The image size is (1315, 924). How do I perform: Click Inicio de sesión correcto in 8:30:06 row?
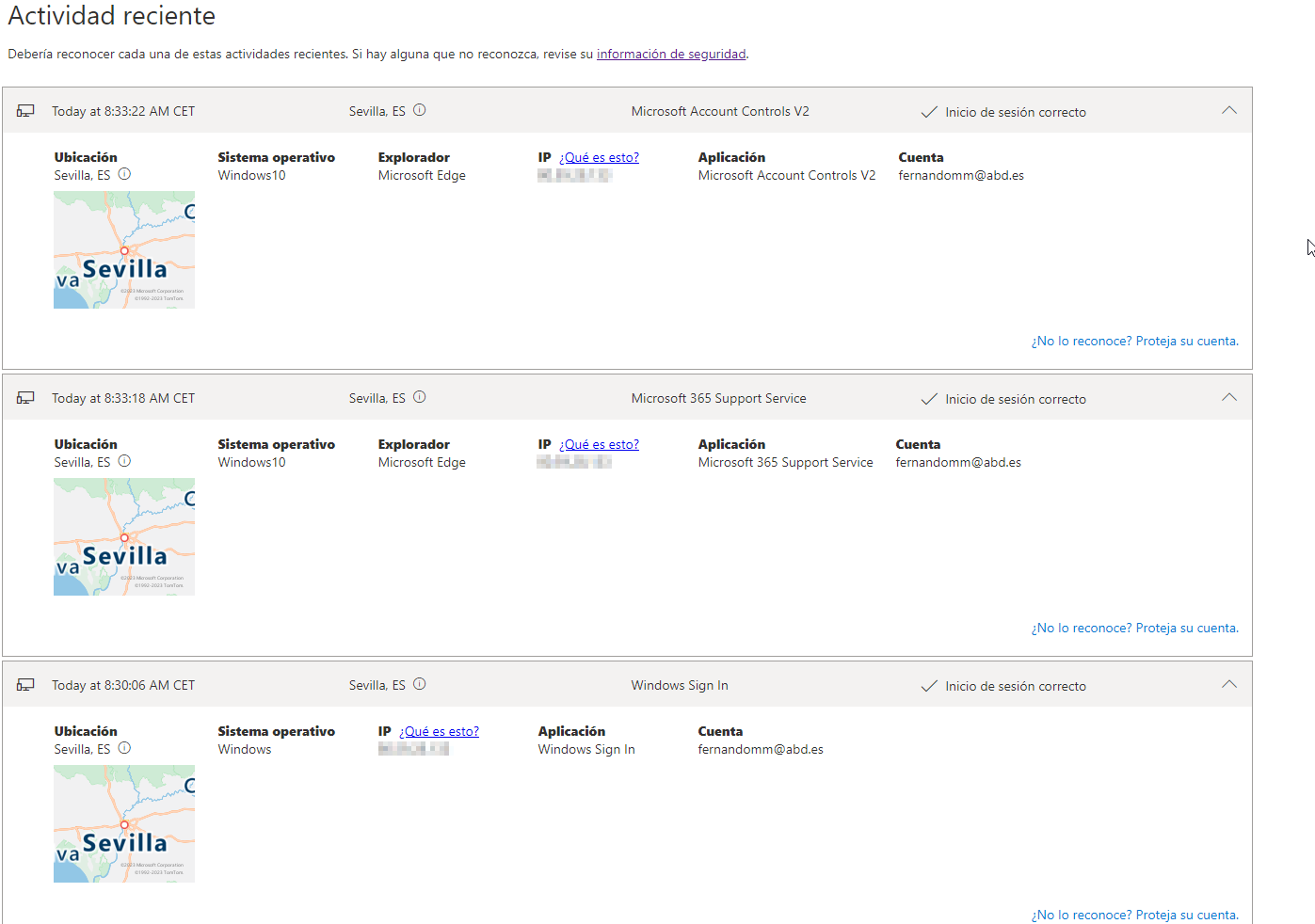pos(1016,686)
